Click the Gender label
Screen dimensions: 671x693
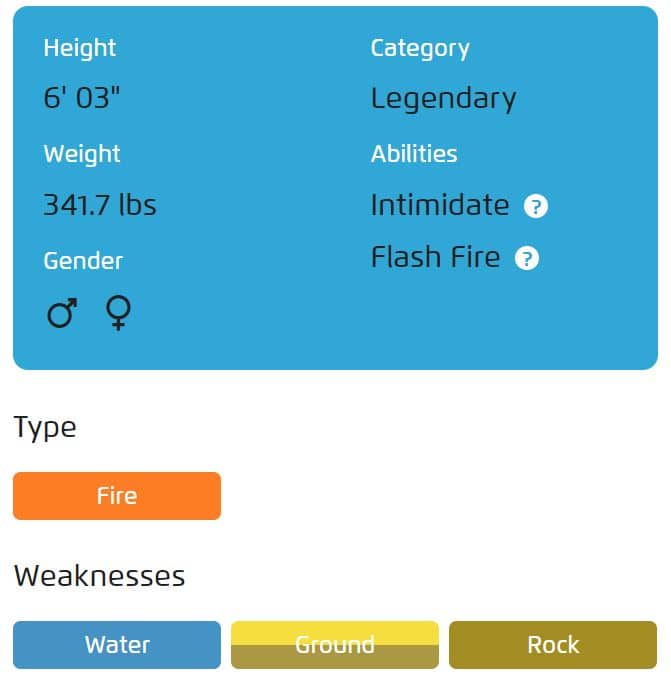[83, 261]
